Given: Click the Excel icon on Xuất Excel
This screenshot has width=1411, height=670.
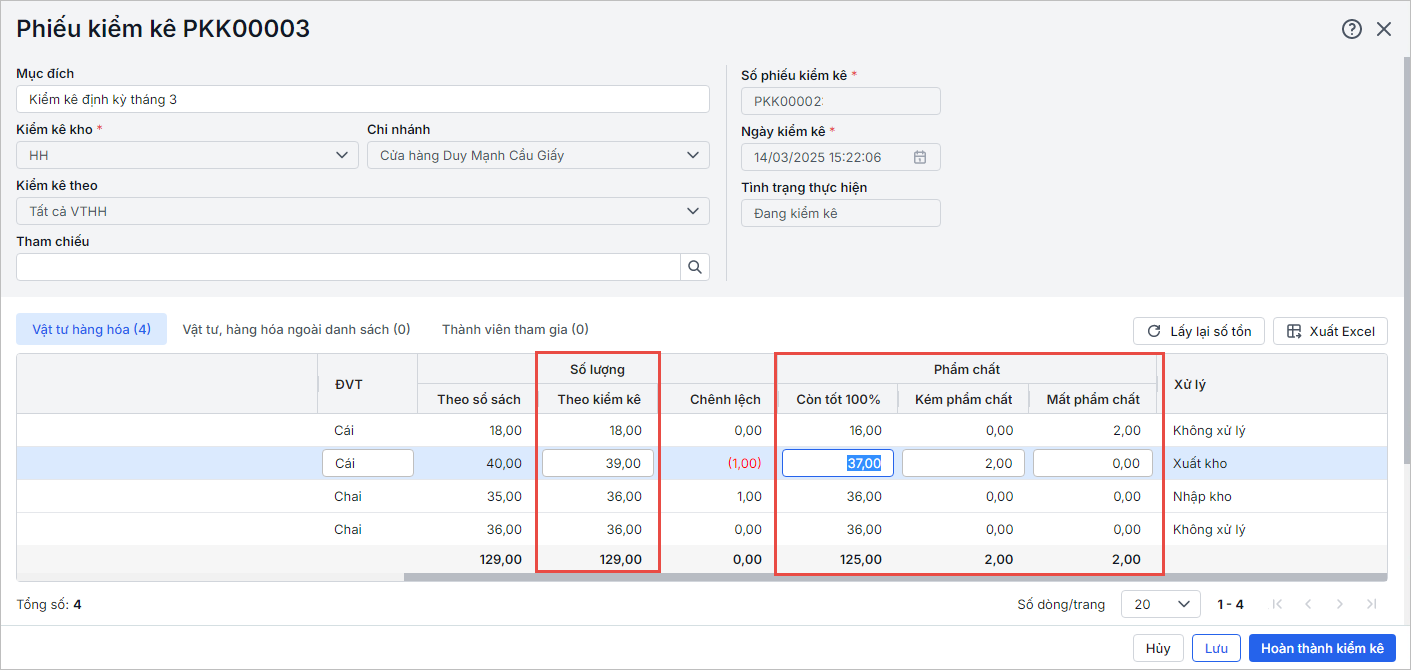Looking at the screenshot, I should [x=1294, y=331].
